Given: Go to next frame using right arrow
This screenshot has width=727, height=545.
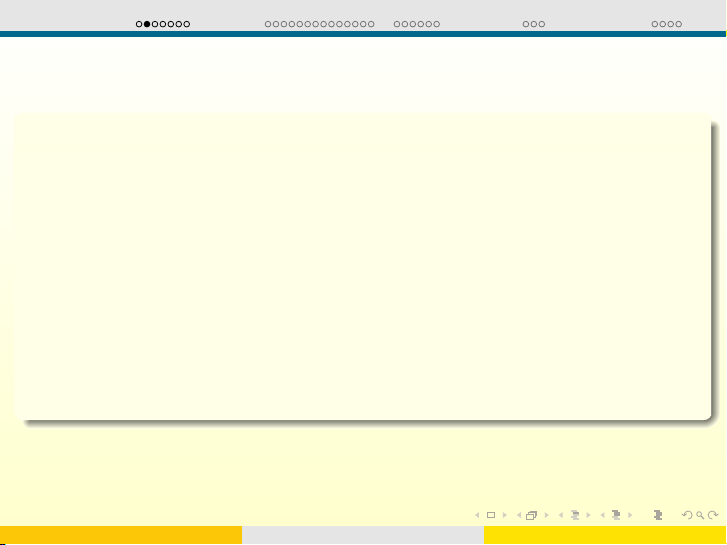Looking at the screenshot, I should coord(546,515).
